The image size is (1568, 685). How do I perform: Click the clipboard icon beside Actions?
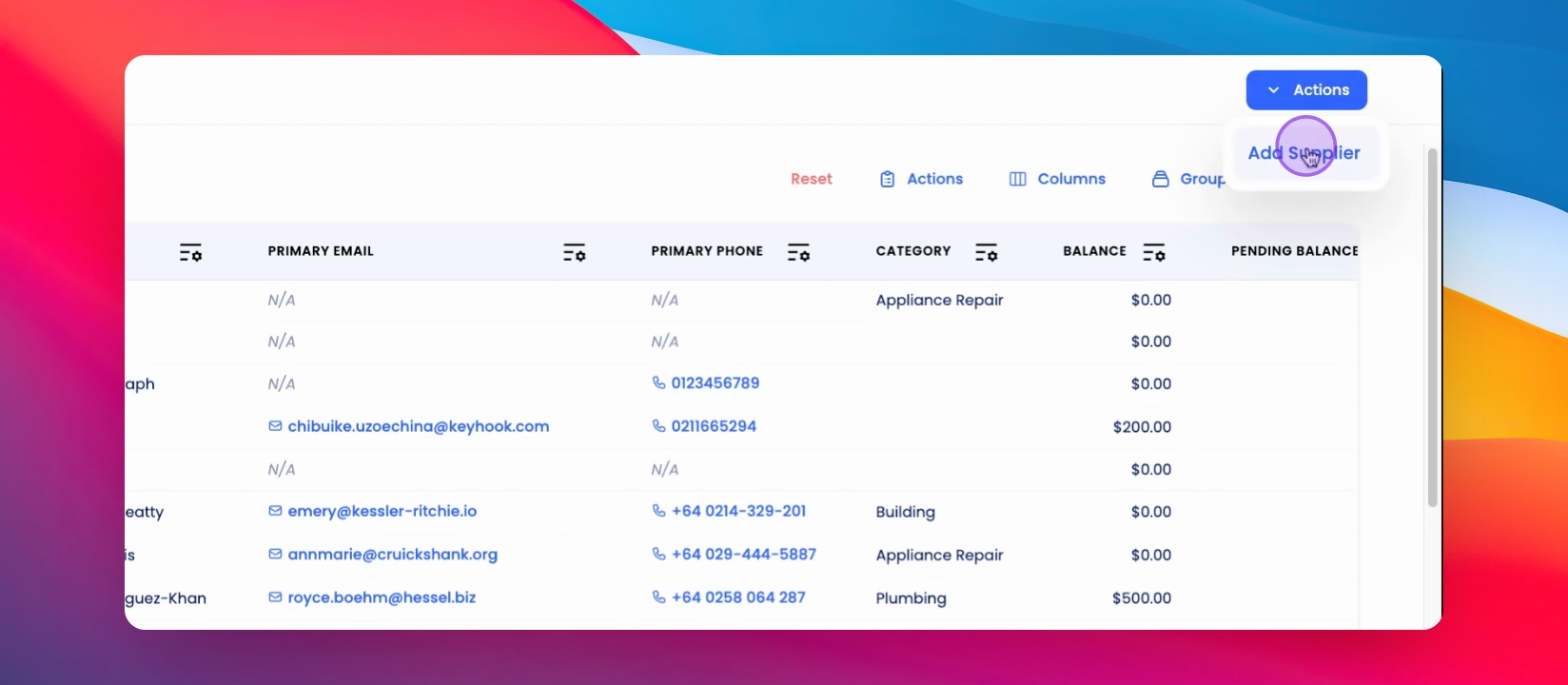887,179
